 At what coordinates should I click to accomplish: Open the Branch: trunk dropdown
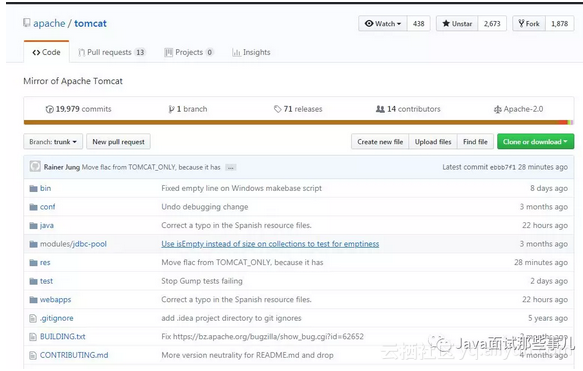[x=53, y=142]
